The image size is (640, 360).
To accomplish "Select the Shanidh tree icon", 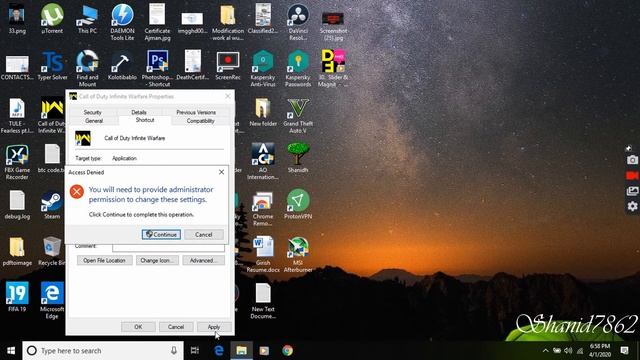I will [298, 157].
